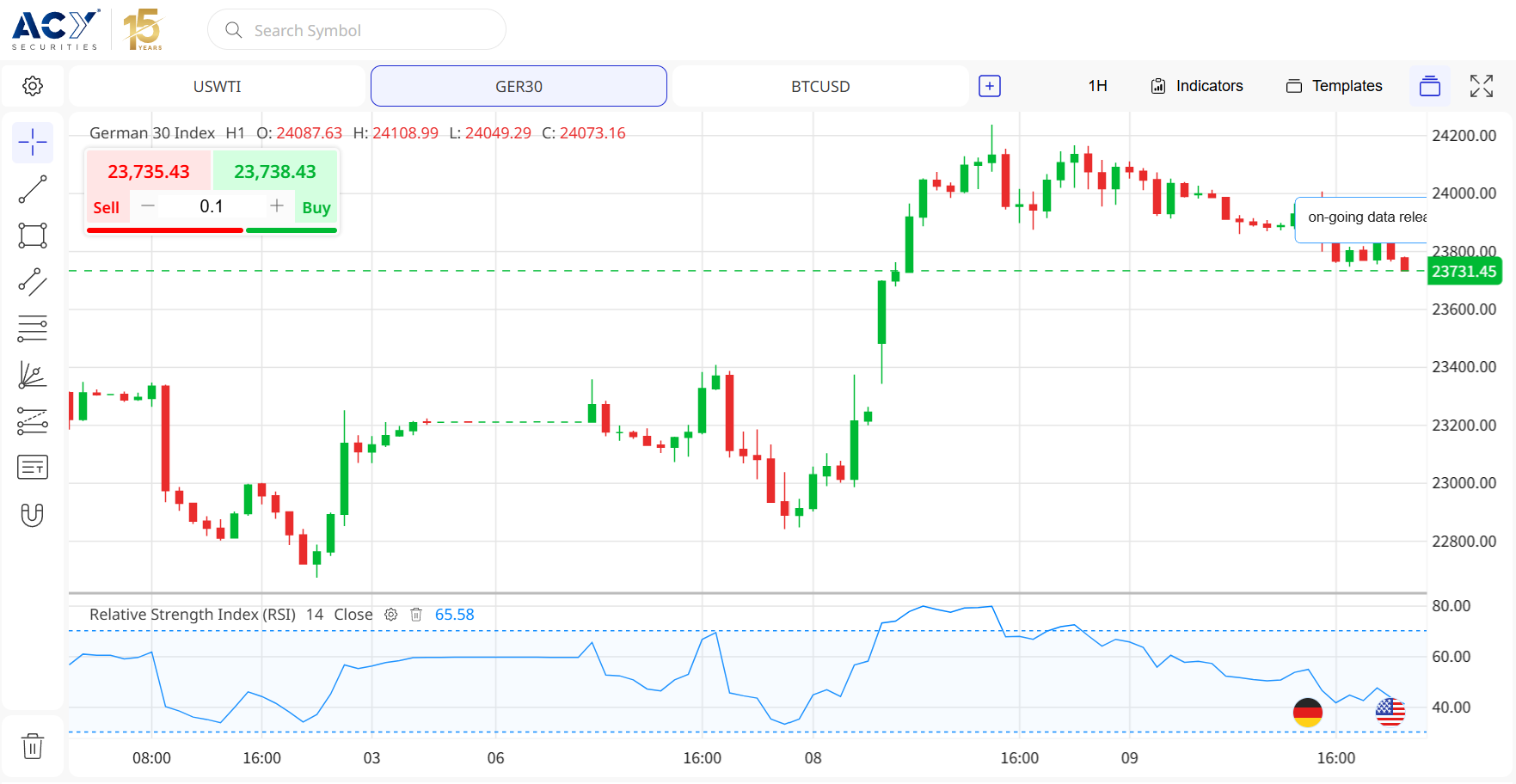Select the crosshair cursor tool
Image resolution: width=1516 pixels, height=784 pixels.
point(33,143)
